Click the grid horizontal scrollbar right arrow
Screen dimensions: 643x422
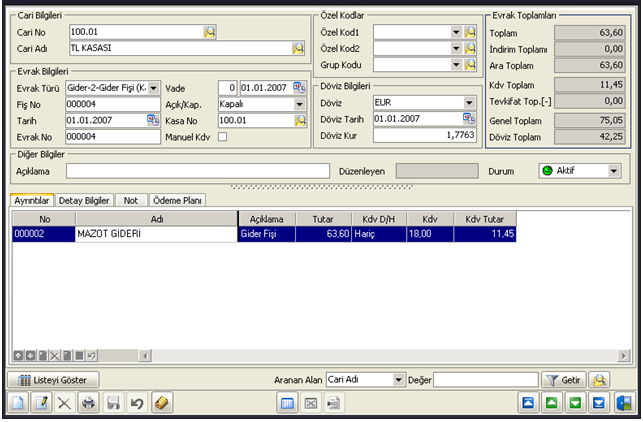click(x=624, y=356)
